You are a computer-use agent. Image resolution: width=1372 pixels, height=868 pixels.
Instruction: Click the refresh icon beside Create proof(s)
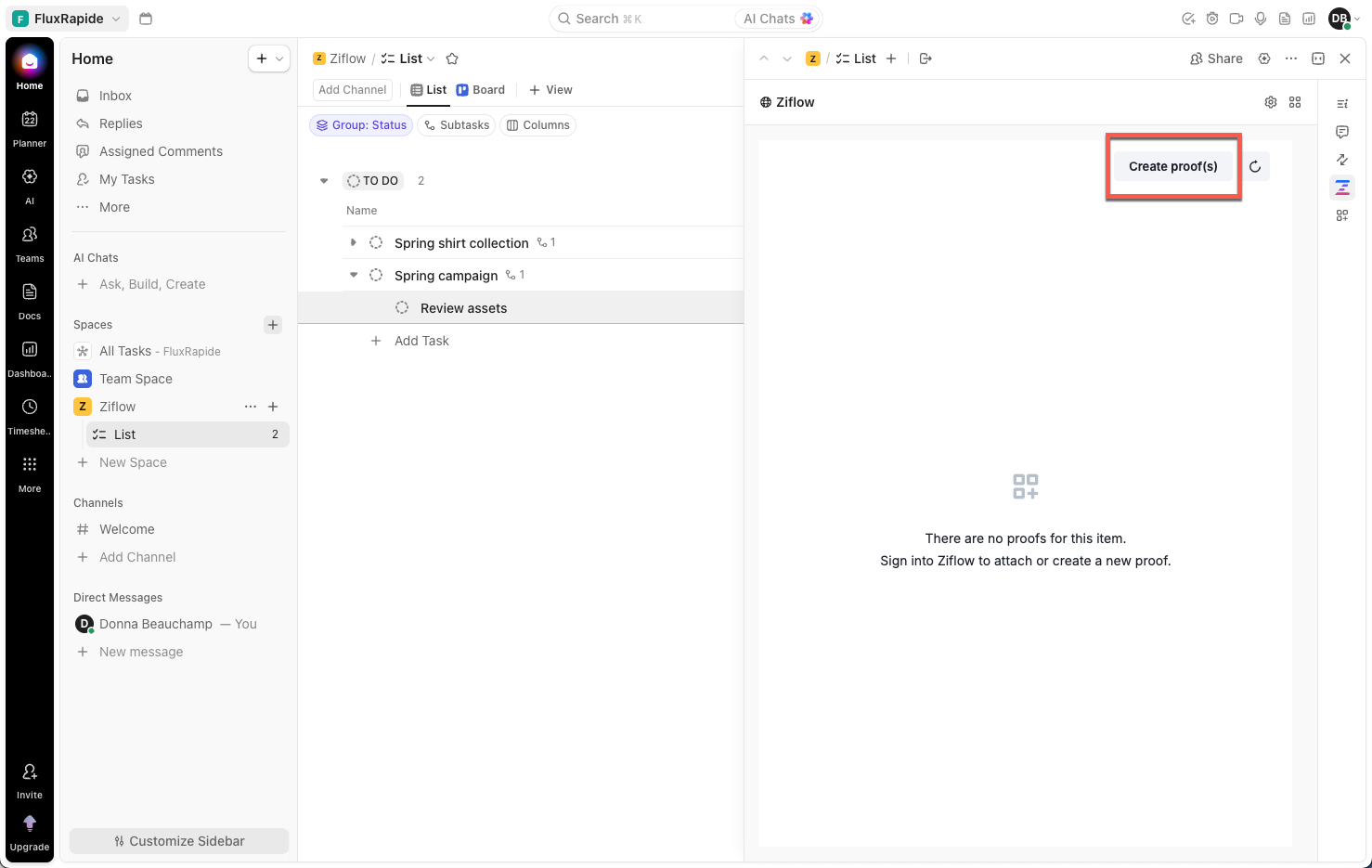point(1255,167)
